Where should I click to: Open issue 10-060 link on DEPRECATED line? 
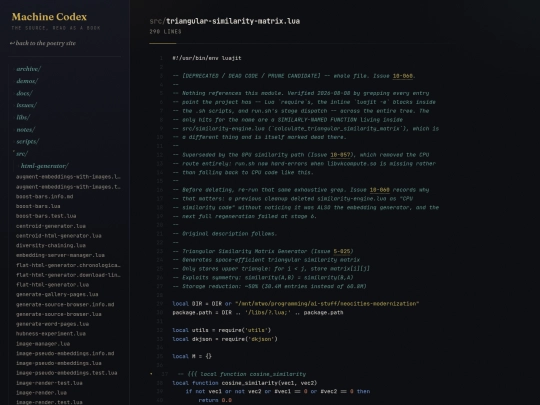point(403,76)
